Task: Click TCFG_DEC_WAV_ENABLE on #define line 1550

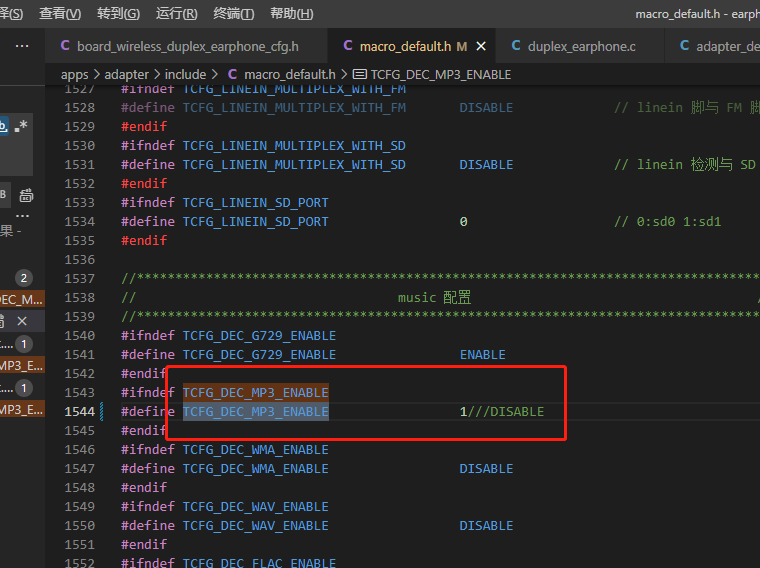Action: pyautogui.click(x=255, y=526)
